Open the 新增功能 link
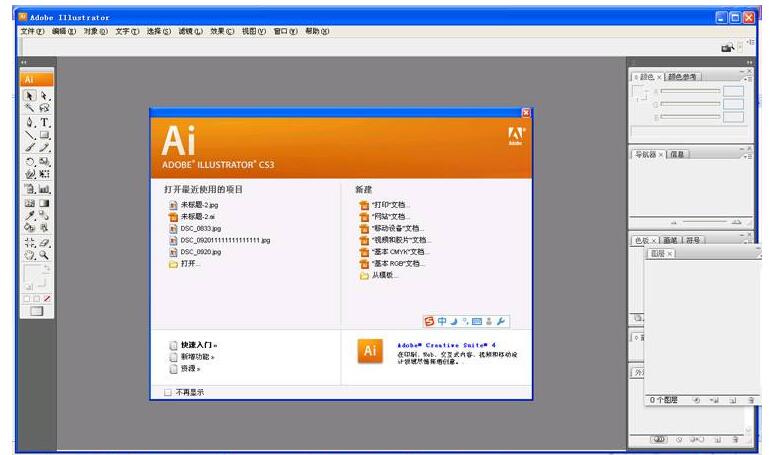Image resolution: width=773 pixels, height=455 pixels. point(192,357)
